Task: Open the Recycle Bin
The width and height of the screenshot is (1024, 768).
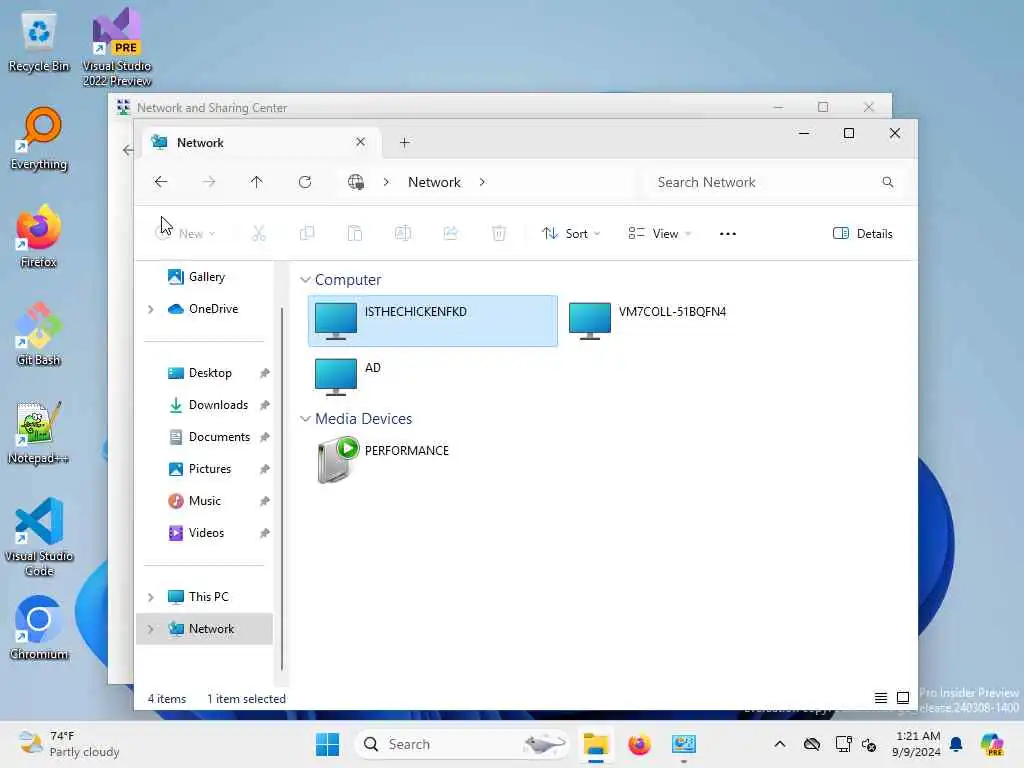Action: pyautogui.click(x=39, y=42)
